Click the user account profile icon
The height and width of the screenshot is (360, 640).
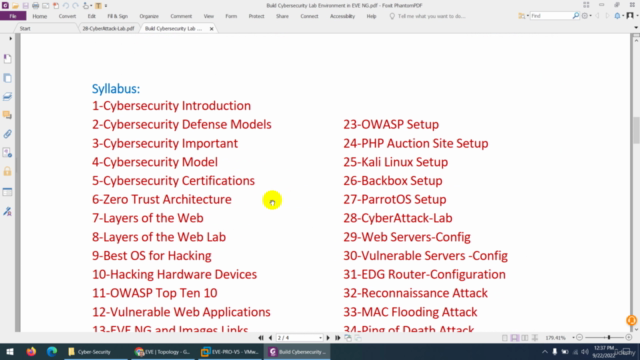[630, 16]
